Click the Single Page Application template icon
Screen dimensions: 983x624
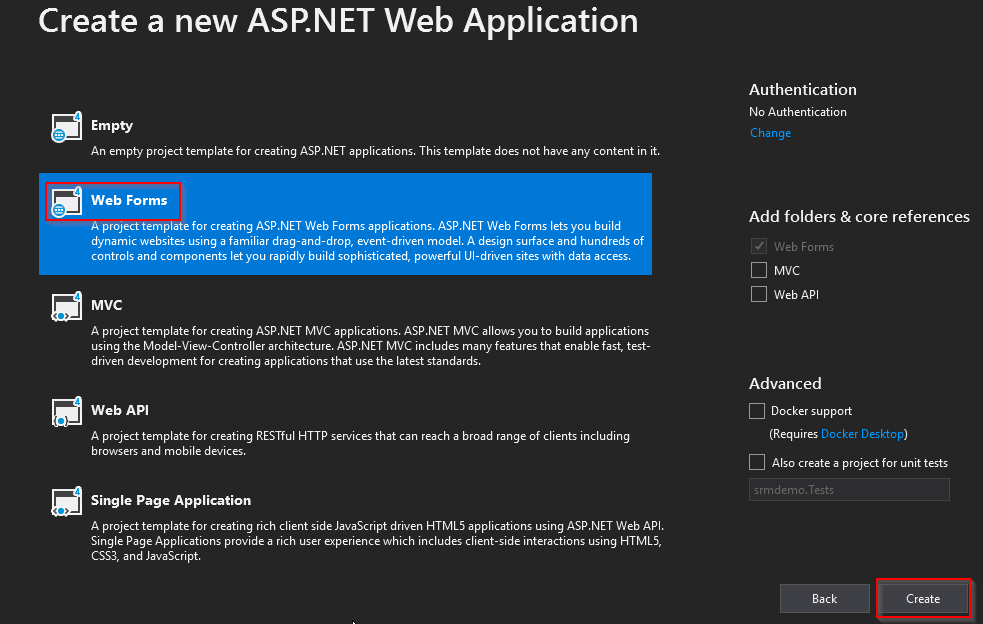[x=66, y=502]
